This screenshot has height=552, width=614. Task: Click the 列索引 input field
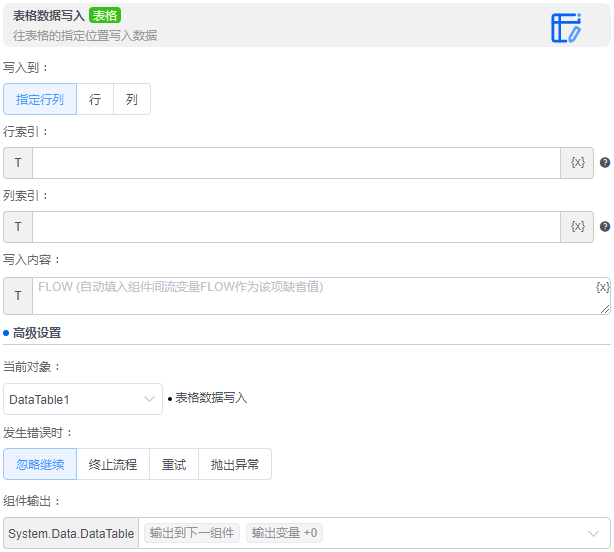[296, 227]
